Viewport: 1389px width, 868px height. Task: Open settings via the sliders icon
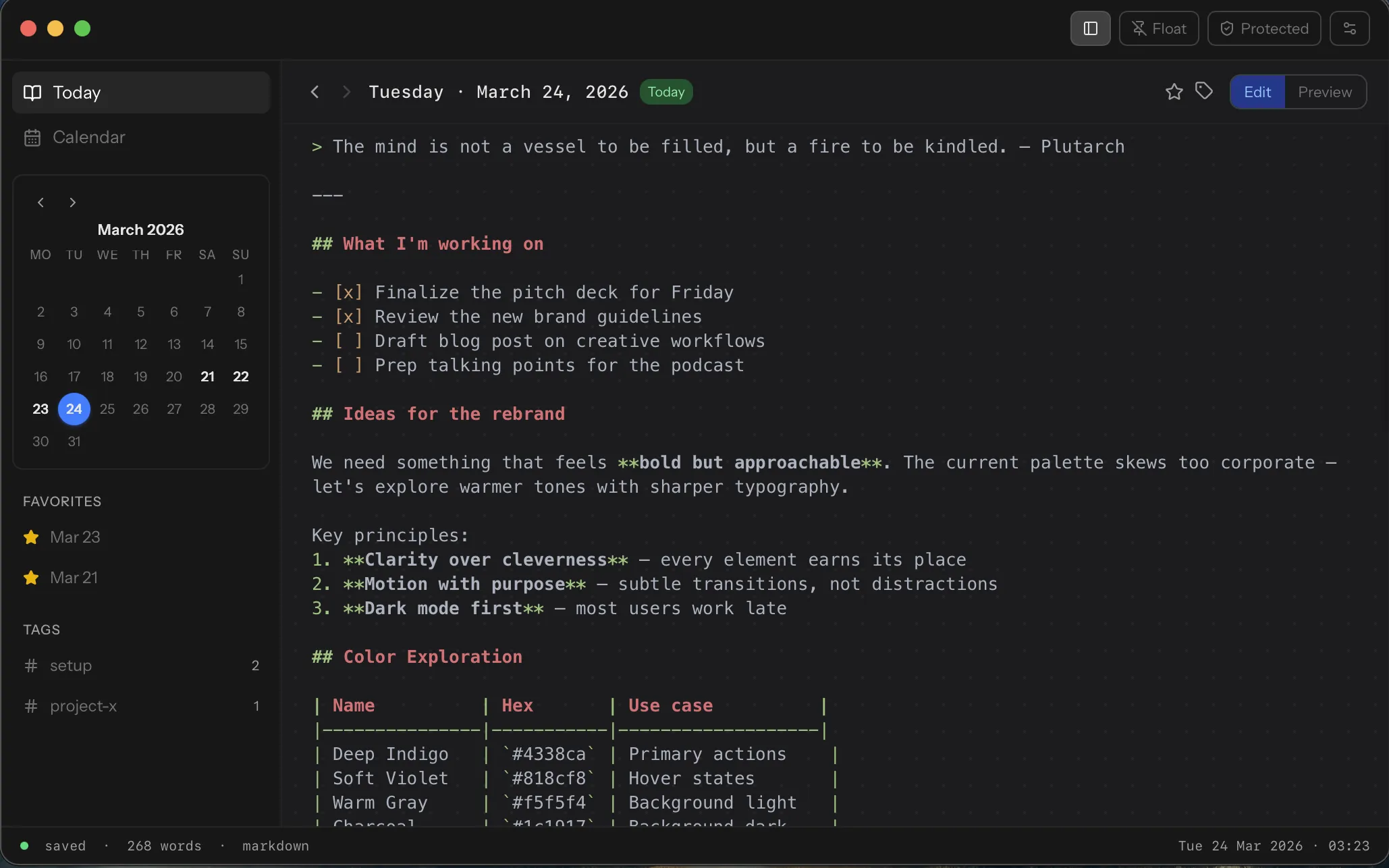click(1351, 28)
